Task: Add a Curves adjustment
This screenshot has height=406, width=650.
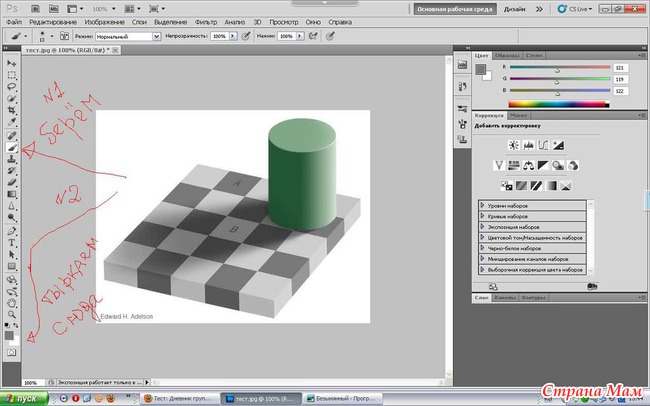Action: pos(543,145)
